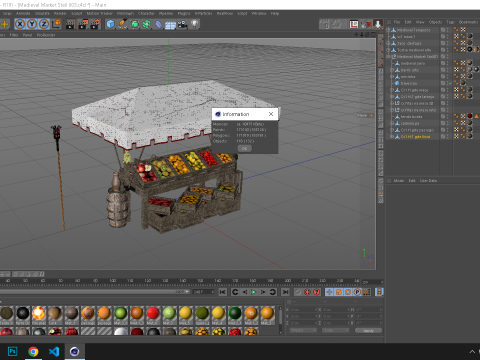Show hidden system tray icons chevron
Image resolution: width=480 pixels, height=360 pixels.
tap(472, 352)
